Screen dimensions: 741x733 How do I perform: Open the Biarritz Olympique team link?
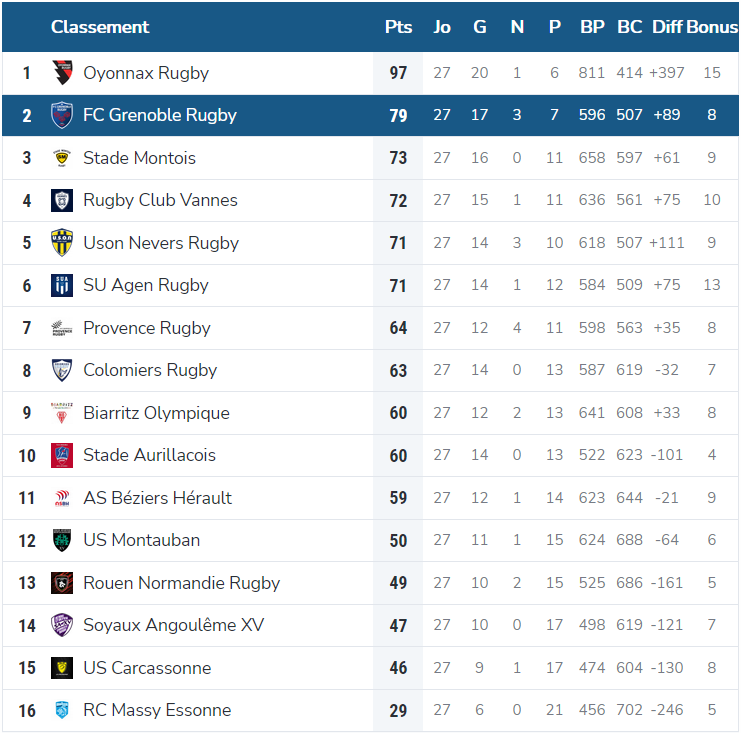click(156, 413)
